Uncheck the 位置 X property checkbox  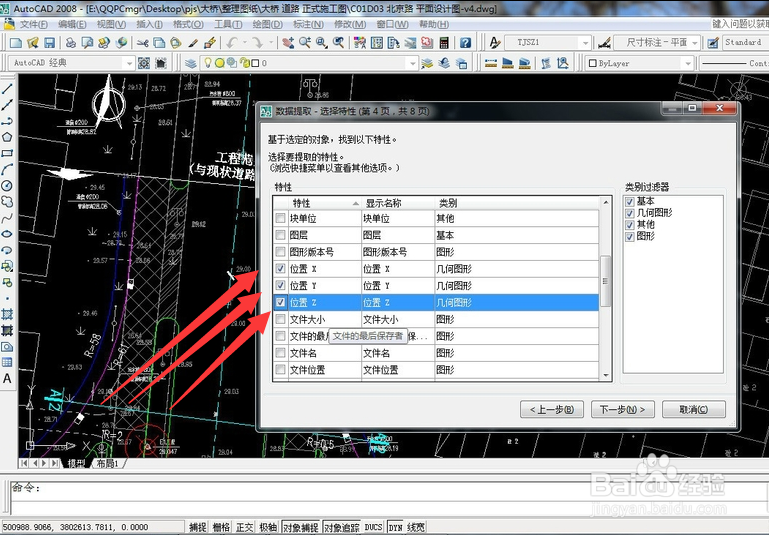pos(280,268)
